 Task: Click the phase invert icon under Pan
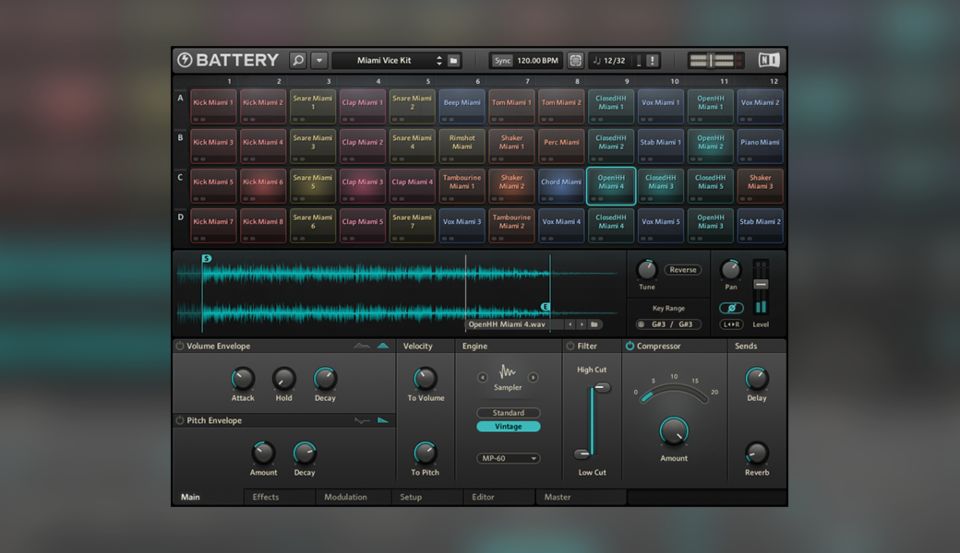click(731, 307)
